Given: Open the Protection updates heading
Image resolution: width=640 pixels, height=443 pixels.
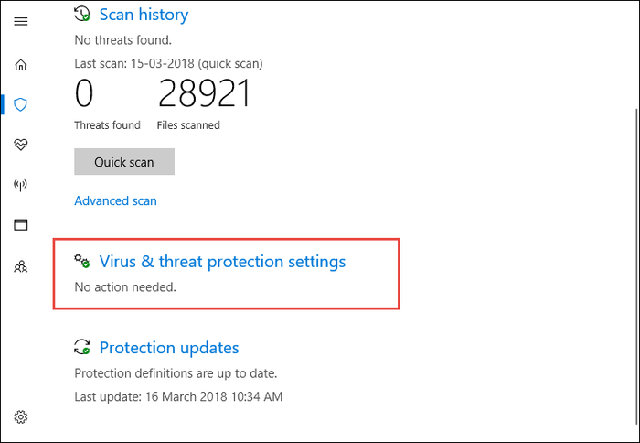Looking at the screenshot, I should pyautogui.click(x=169, y=348).
